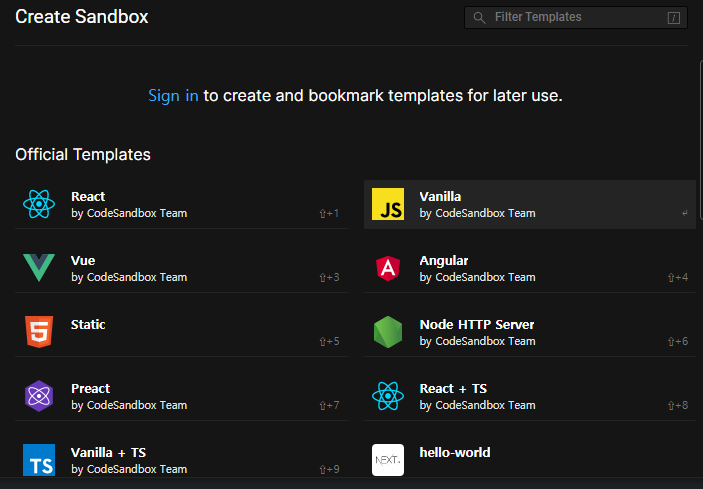703x489 pixels.
Task: Select the Vue template title
Action: tap(83, 260)
